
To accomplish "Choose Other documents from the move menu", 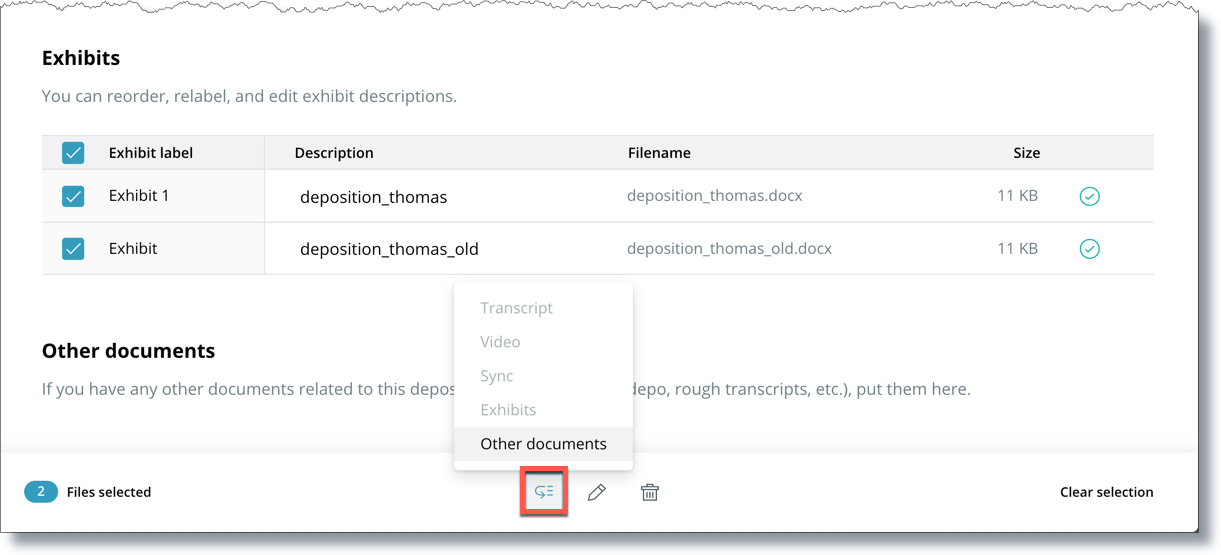I will 543,444.
